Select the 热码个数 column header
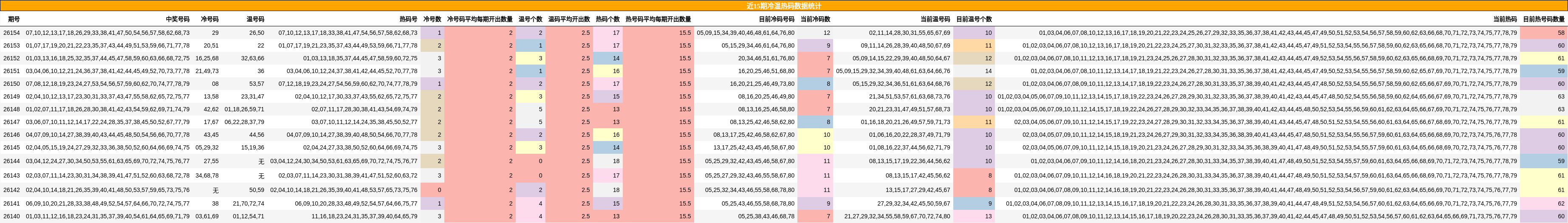Screen dimensions: 1568x223 [607, 20]
